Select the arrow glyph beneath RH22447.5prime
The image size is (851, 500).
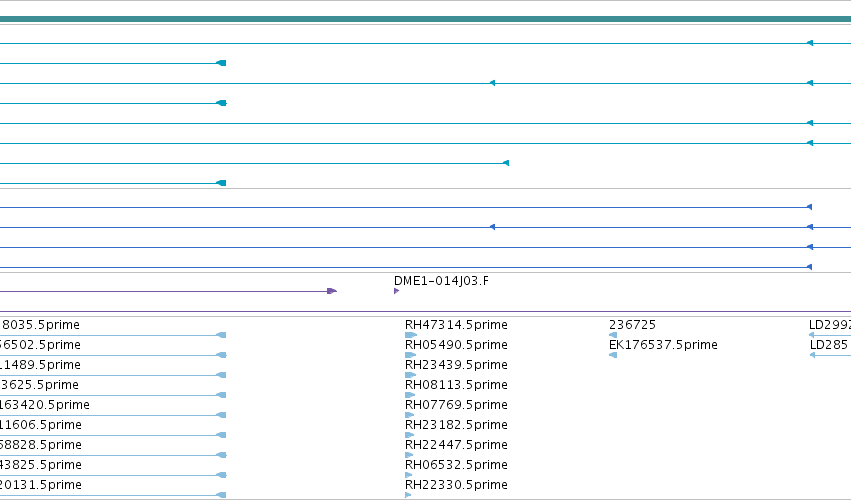click(x=409, y=455)
